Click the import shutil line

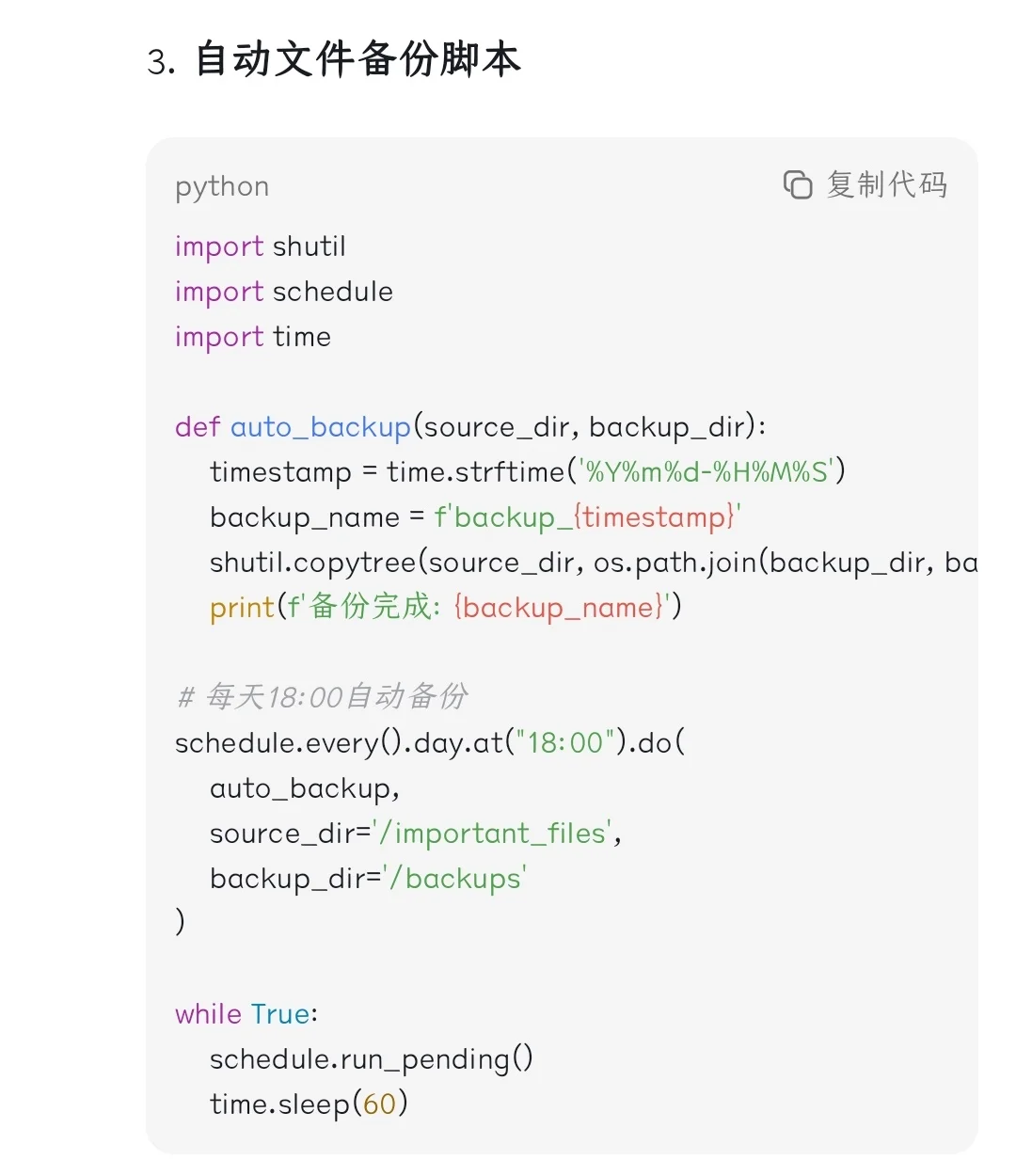click(261, 246)
